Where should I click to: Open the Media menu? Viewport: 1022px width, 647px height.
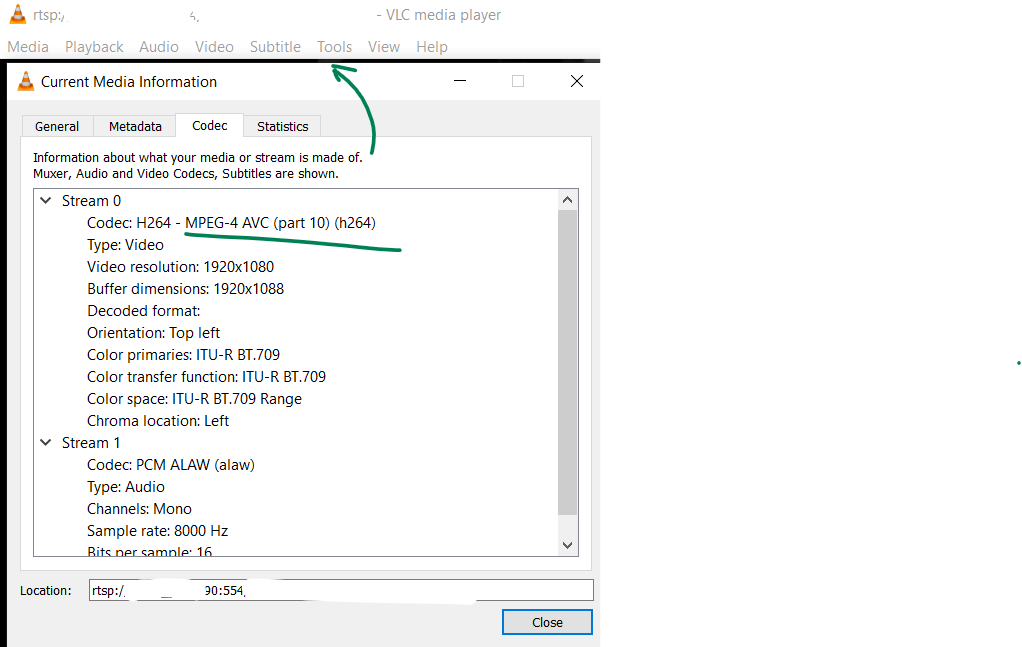tap(28, 47)
